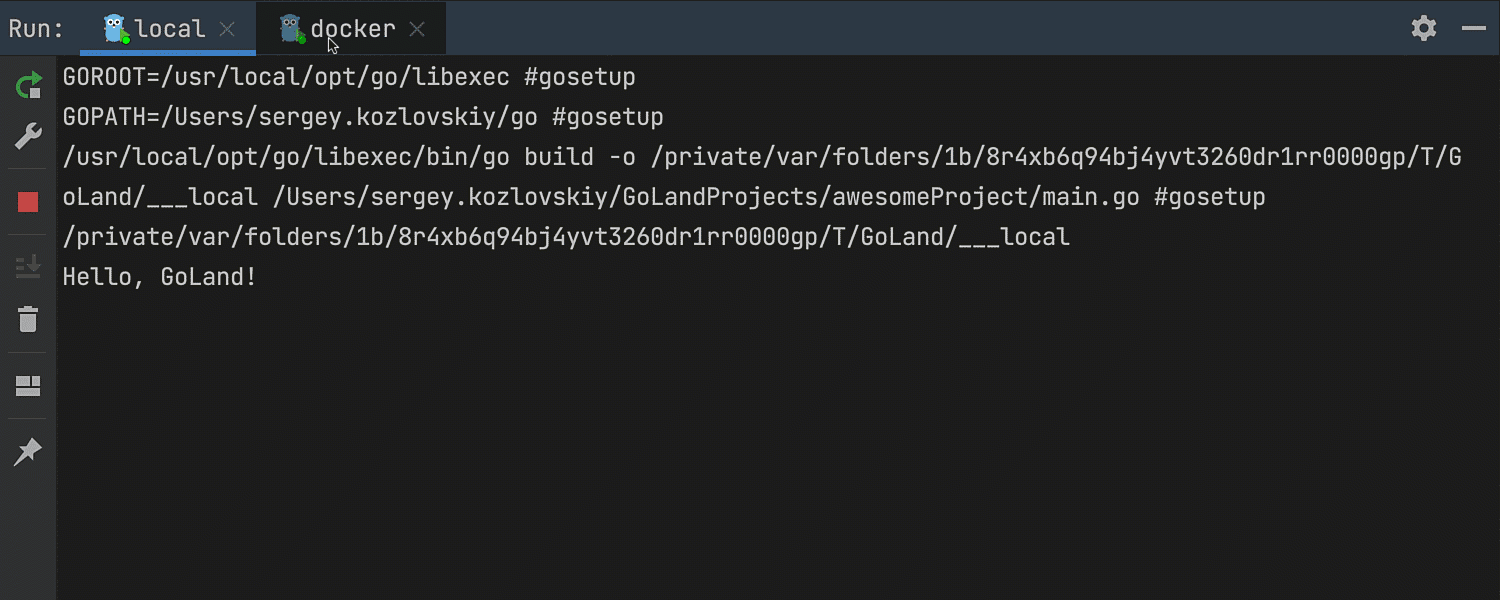
Task: Click the GOROOT line in the console
Action: click(x=349, y=77)
